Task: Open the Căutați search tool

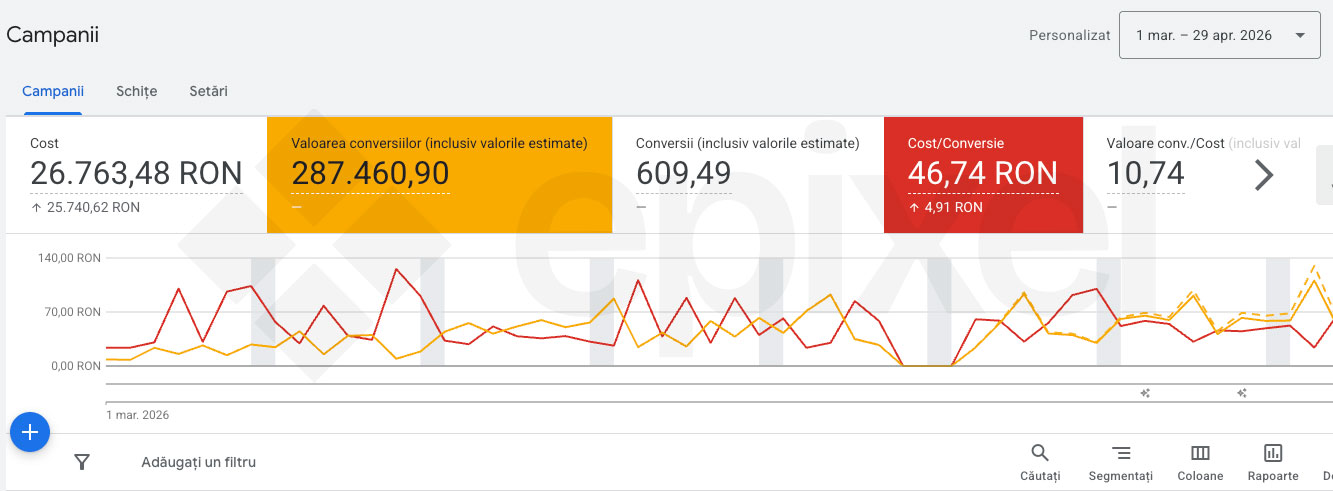Action: tap(1040, 462)
